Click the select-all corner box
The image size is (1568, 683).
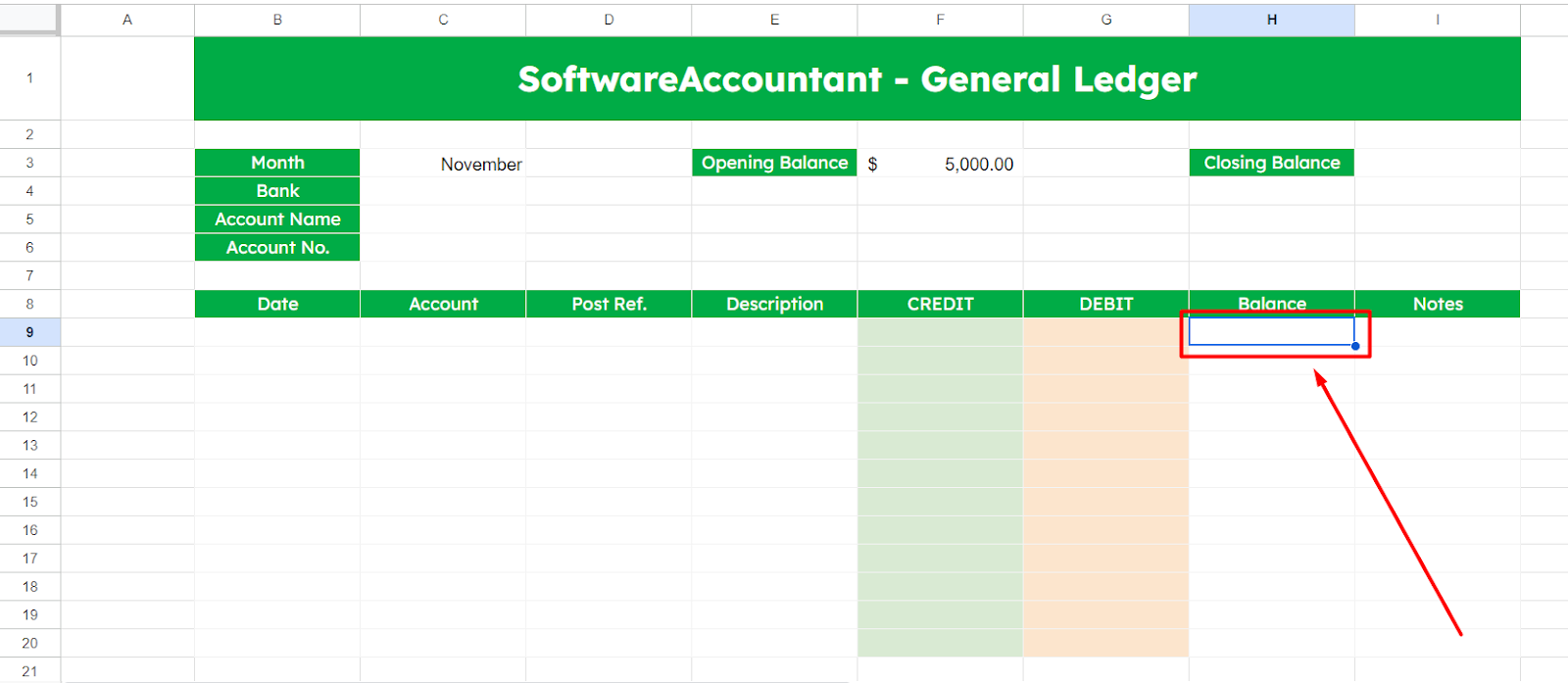point(29,20)
